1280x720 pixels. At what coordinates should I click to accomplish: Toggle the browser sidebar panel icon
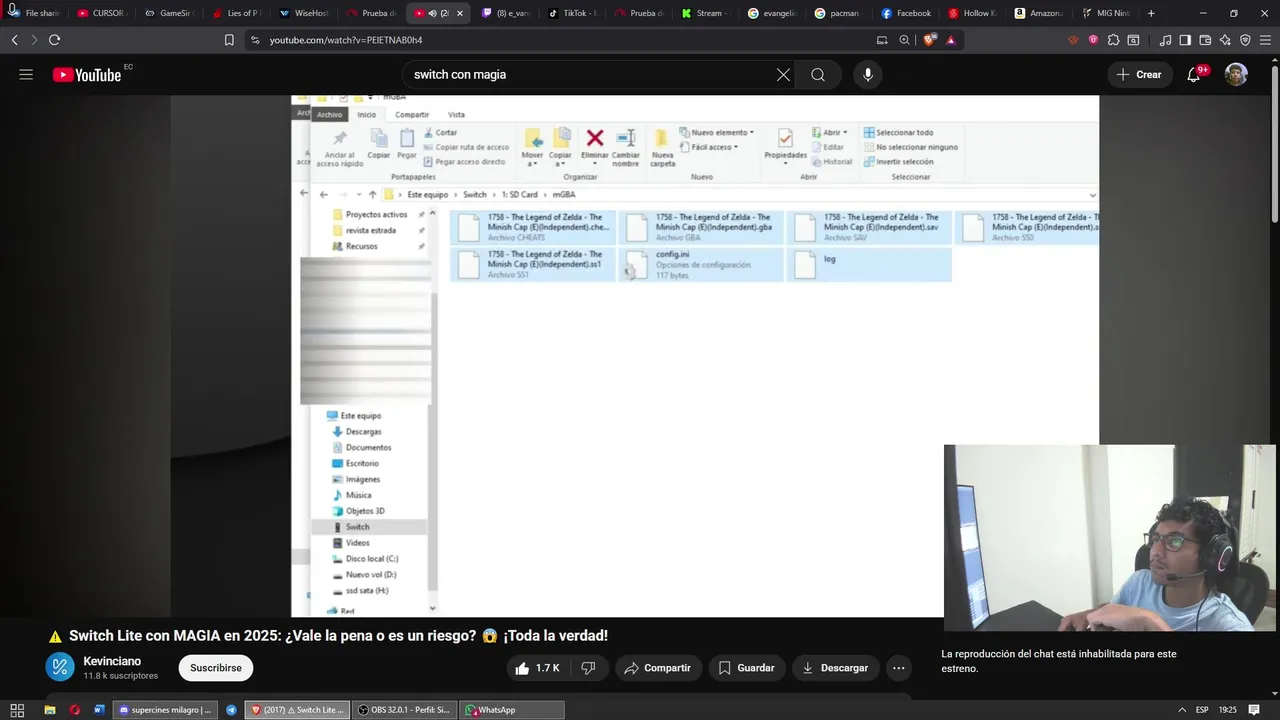[1185, 40]
